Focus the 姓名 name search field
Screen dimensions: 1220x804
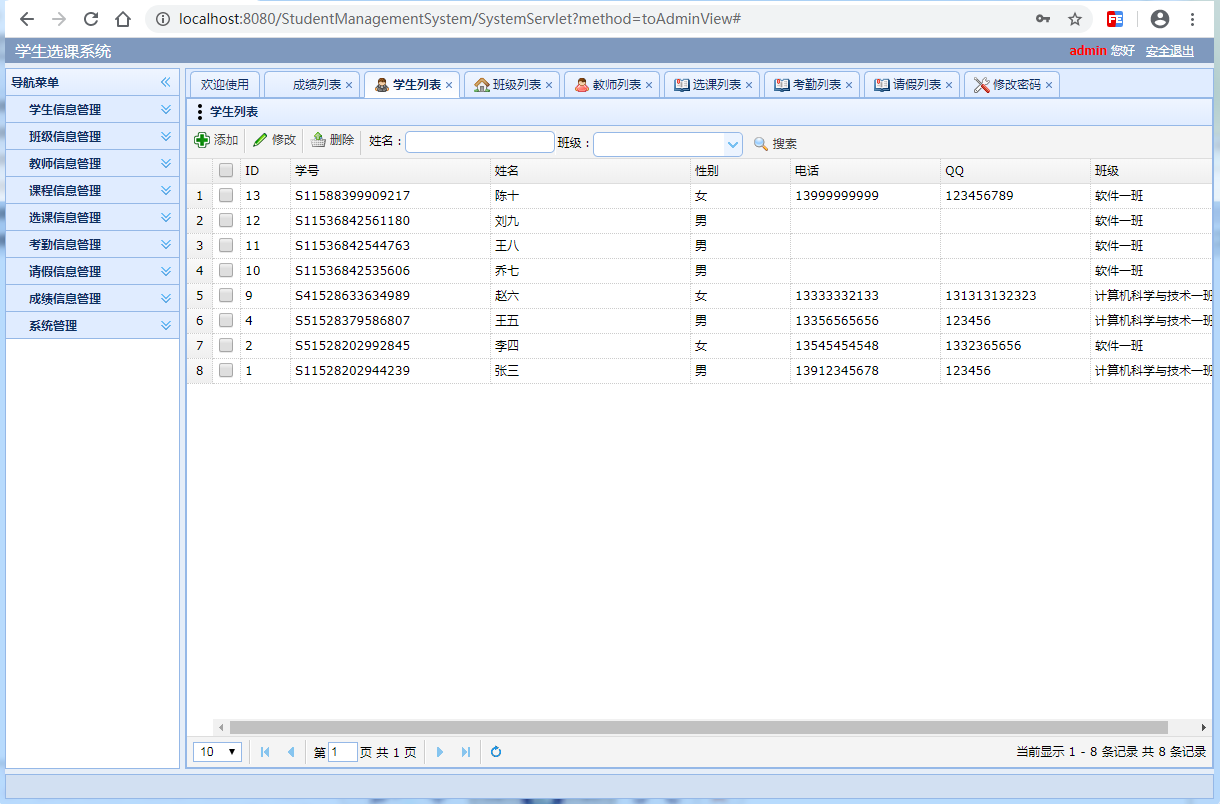pos(480,142)
